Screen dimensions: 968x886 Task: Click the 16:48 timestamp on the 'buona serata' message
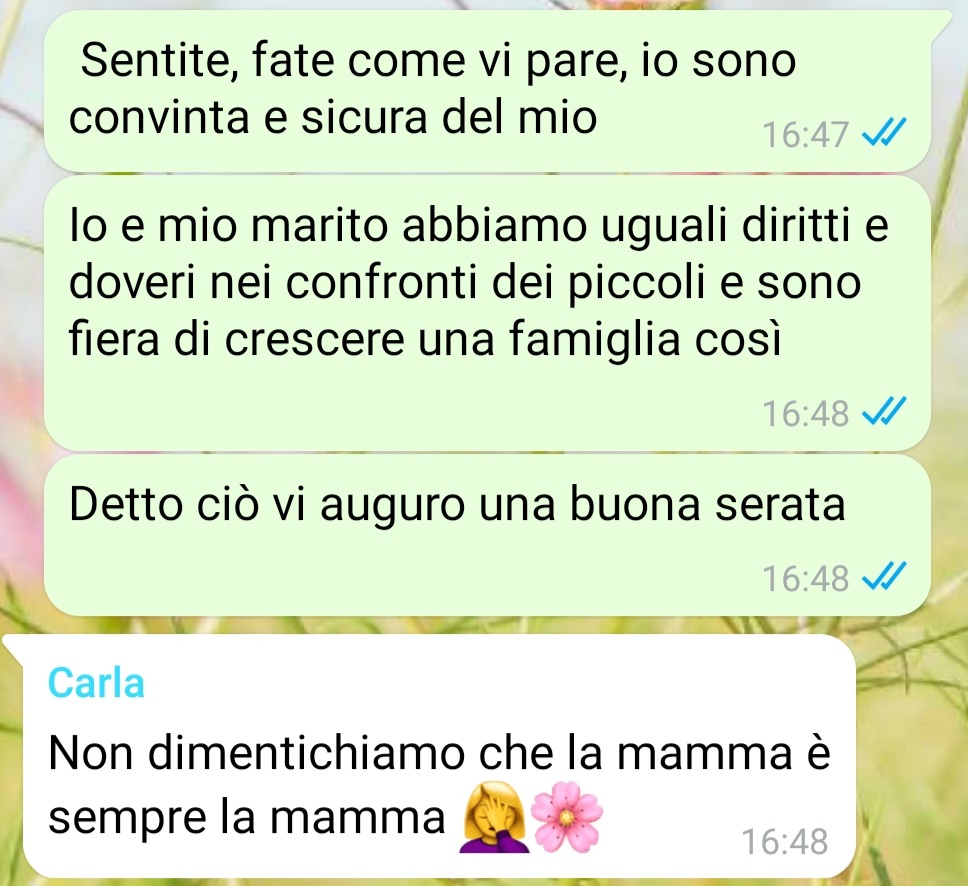[x=806, y=579]
